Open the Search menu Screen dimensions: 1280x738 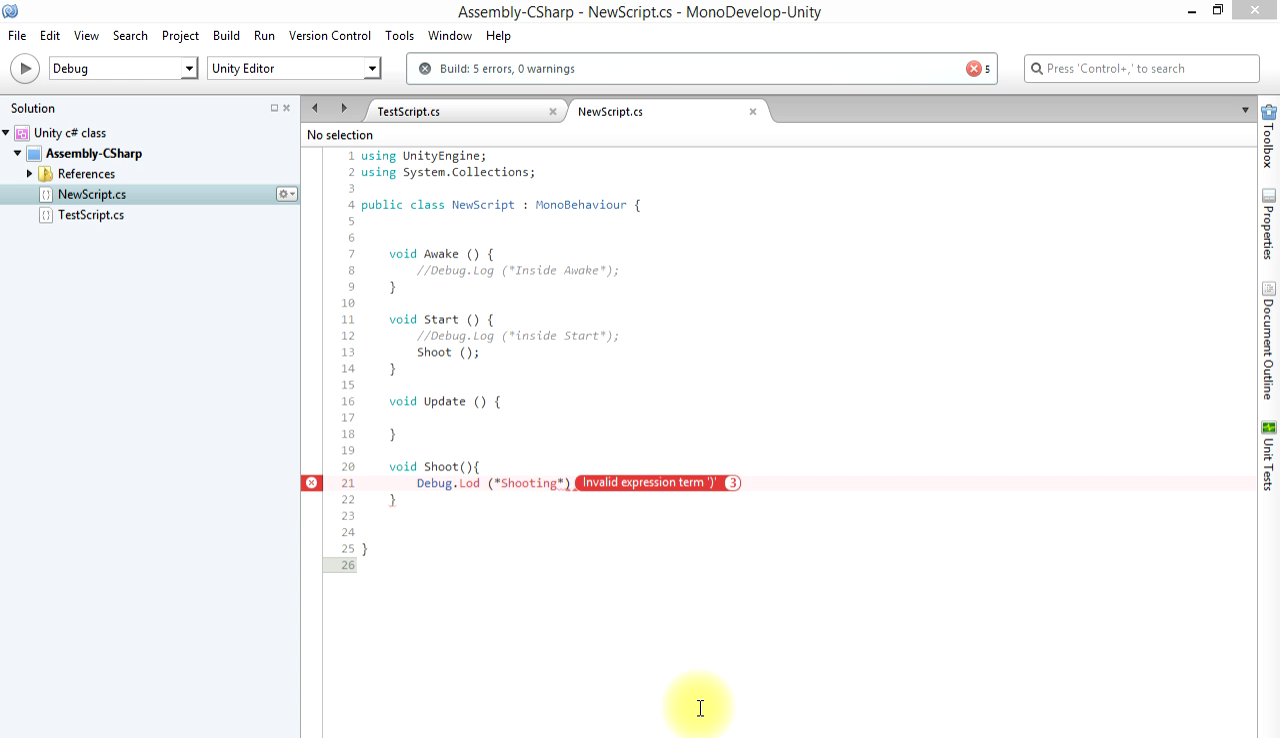coord(130,35)
